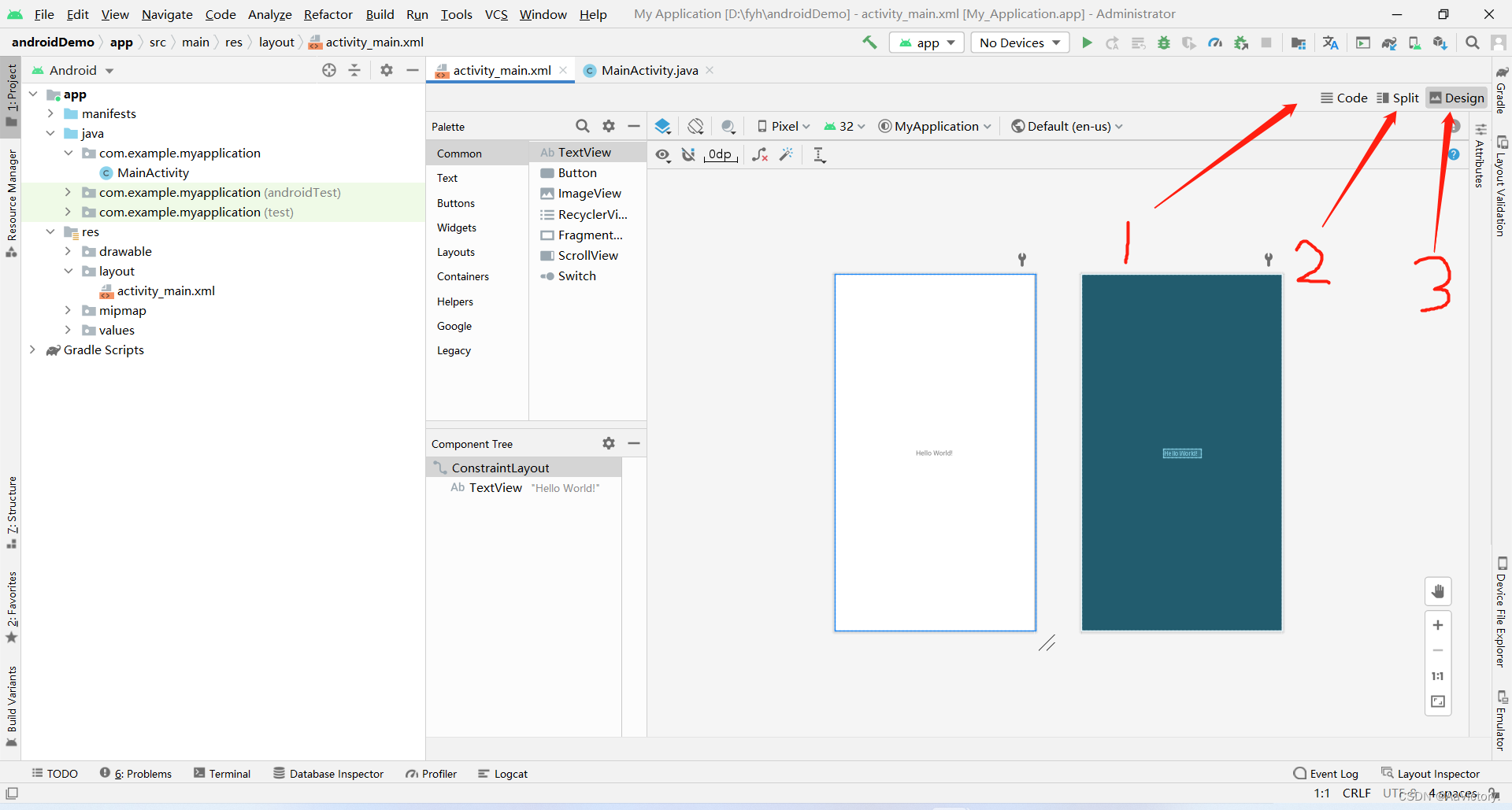Switch editor to Design view
Image resolution: width=1512 pixels, height=810 pixels.
click(1457, 98)
